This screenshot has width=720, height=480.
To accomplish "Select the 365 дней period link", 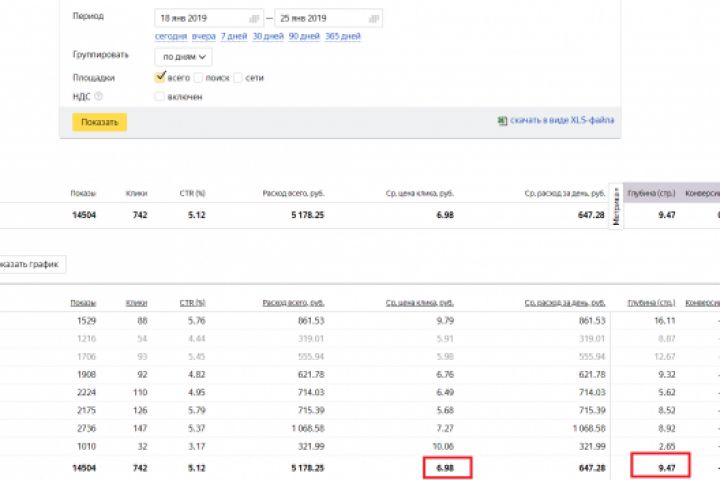I will (x=343, y=36).
